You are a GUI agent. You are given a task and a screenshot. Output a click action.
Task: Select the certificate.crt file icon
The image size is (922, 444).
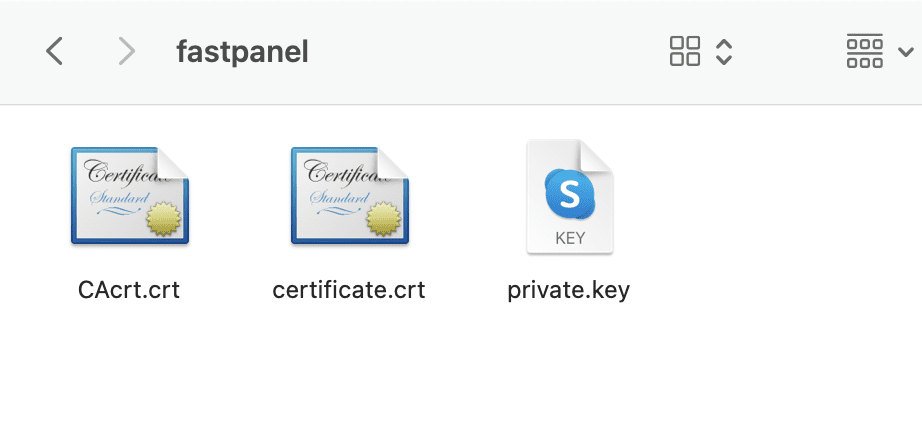coord(349,197)
